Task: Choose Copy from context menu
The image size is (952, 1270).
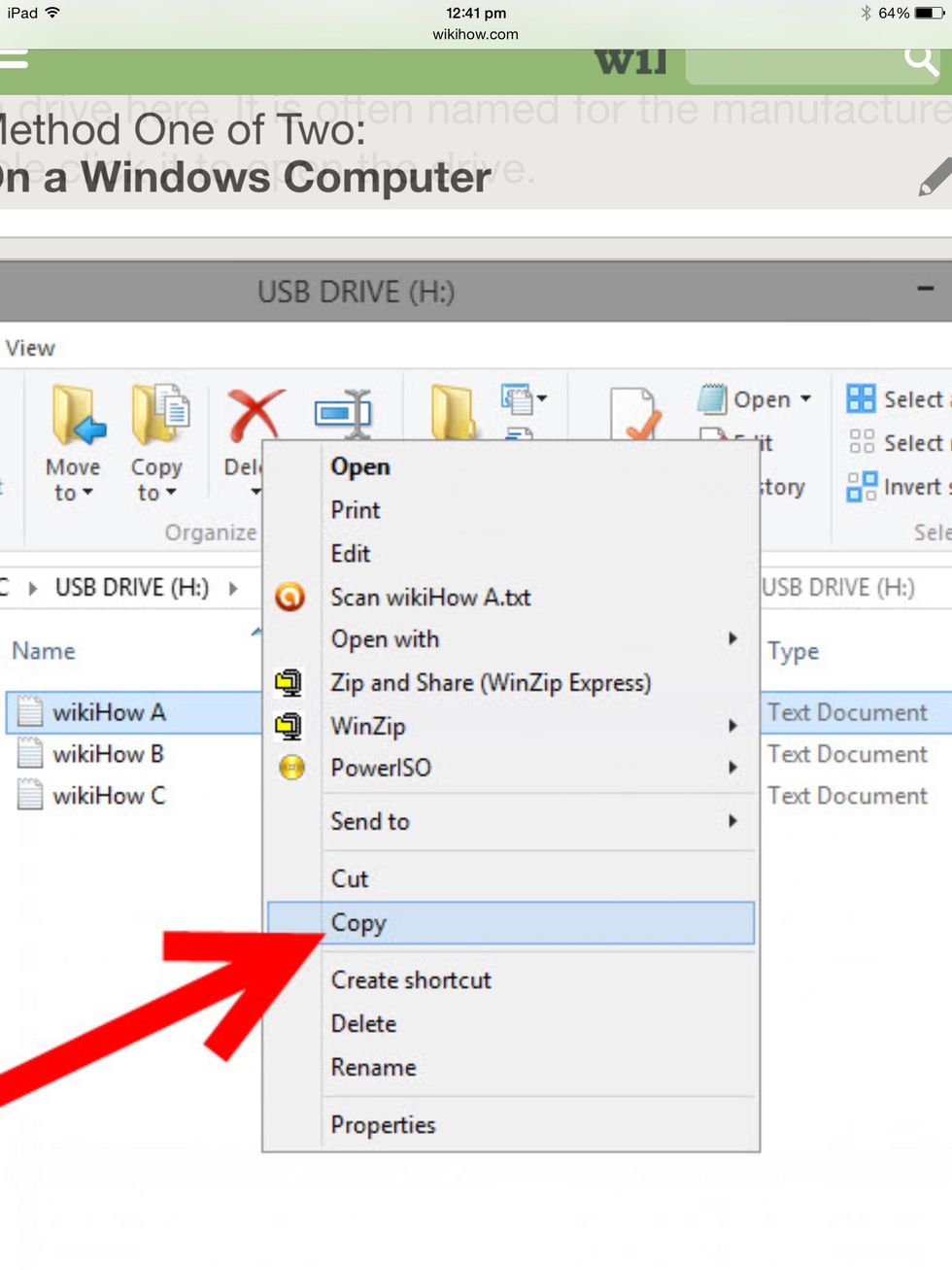Action: tap(358, 923)
